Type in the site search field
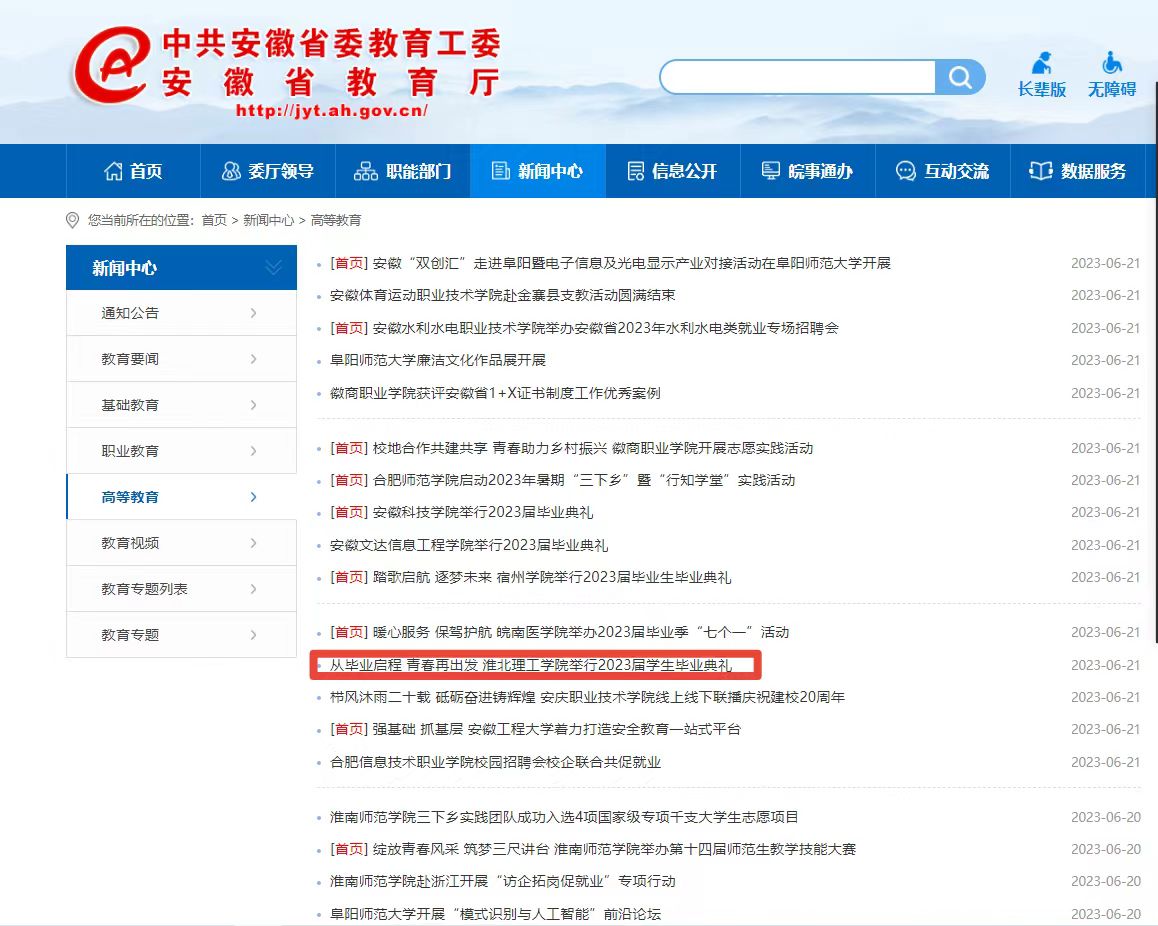The height and width of the screenshot is (926, 1158). pyautogui.click(x=797, y=78)
